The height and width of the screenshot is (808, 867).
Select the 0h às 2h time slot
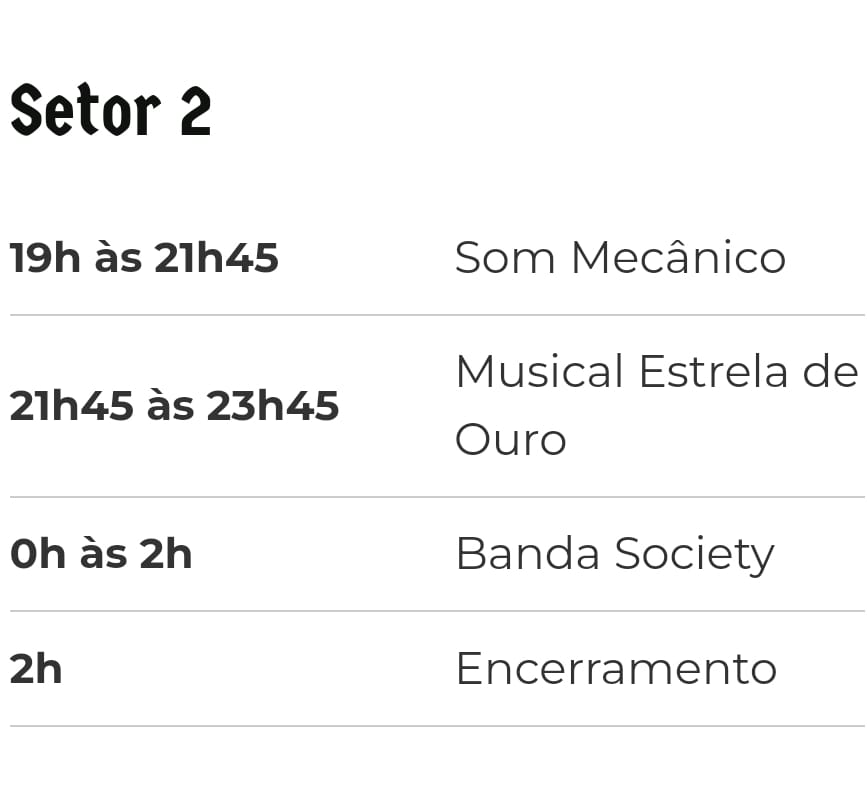click(x=101, y=554)
